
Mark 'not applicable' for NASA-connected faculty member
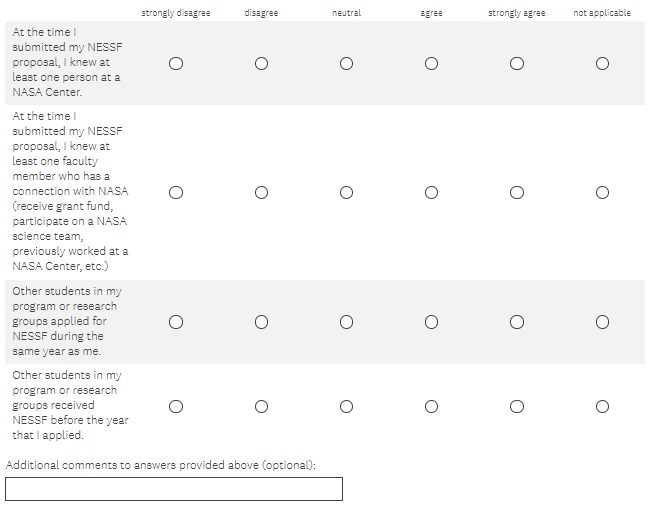click(x=602, y=192)
